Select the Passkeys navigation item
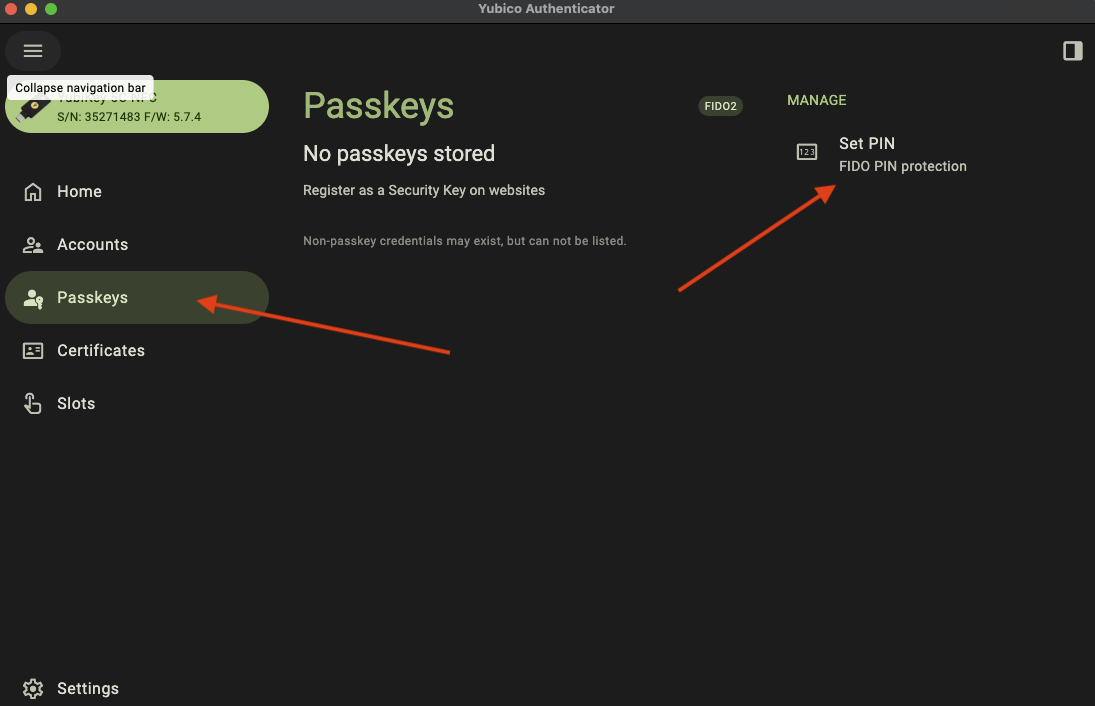 coord(137,297)
